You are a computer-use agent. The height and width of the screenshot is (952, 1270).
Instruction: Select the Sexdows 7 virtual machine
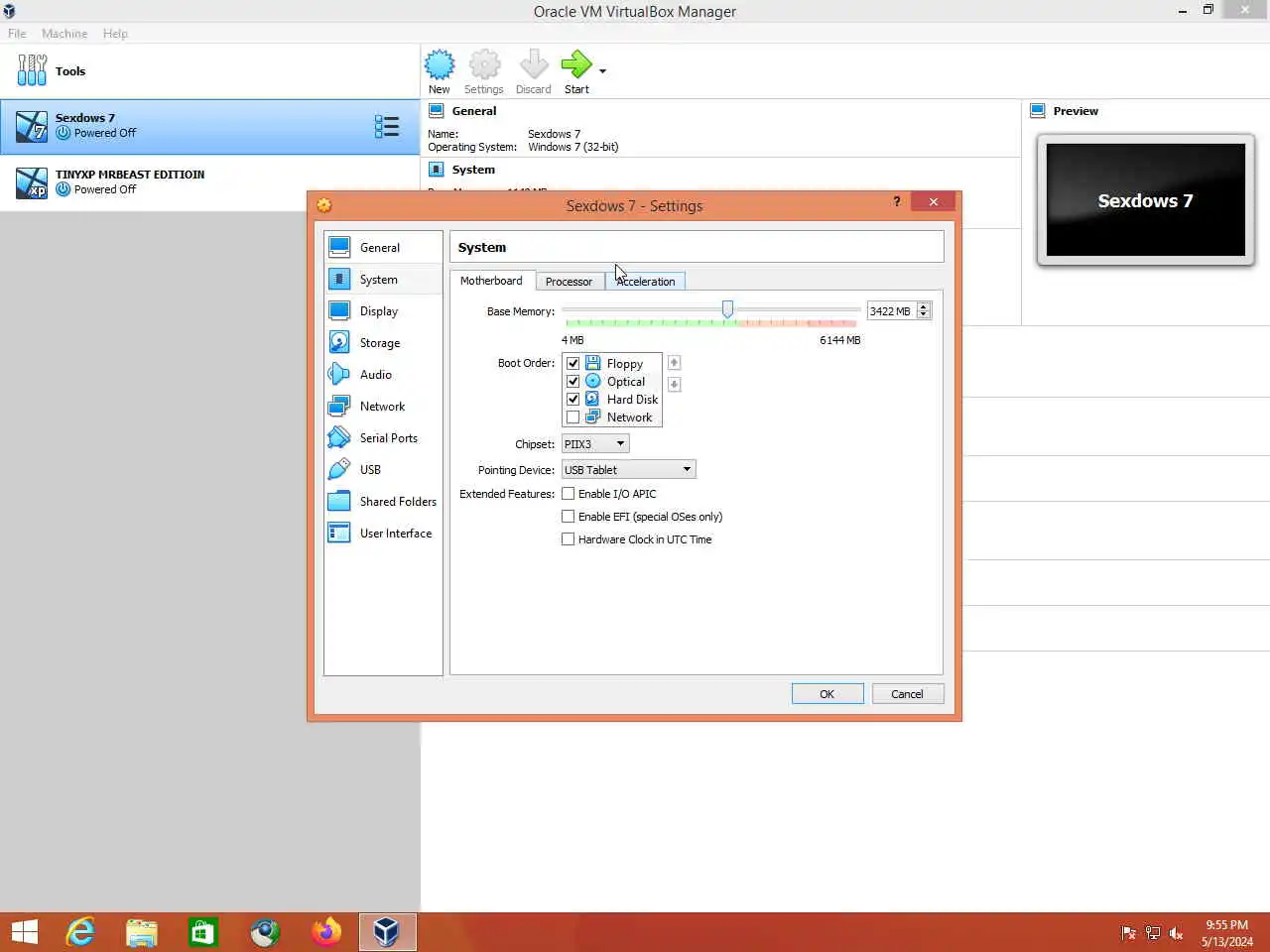coord(210,126)
